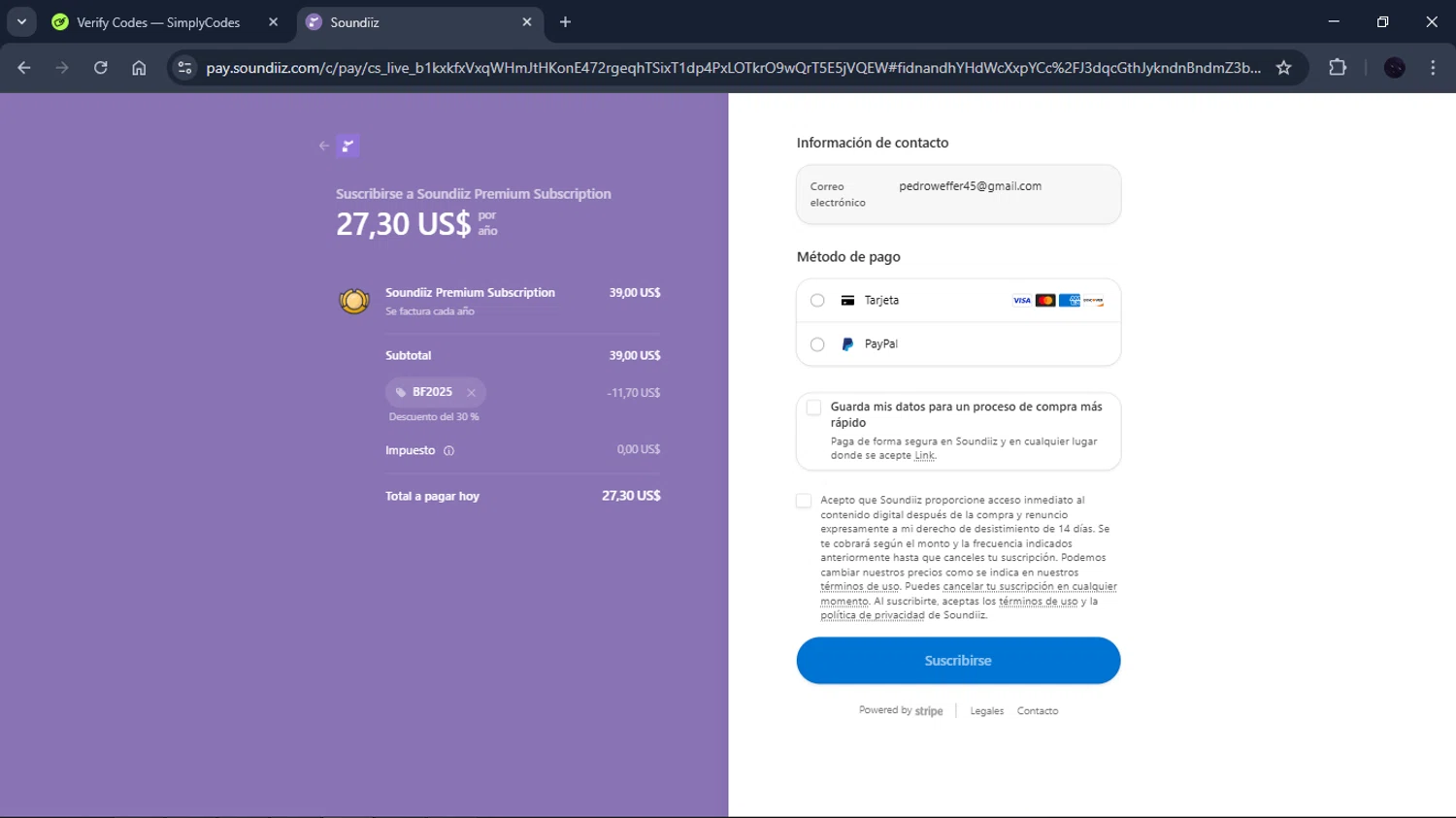Click the Mastercard logo
Screen dimensions: 1456x818
(1045, 301)
